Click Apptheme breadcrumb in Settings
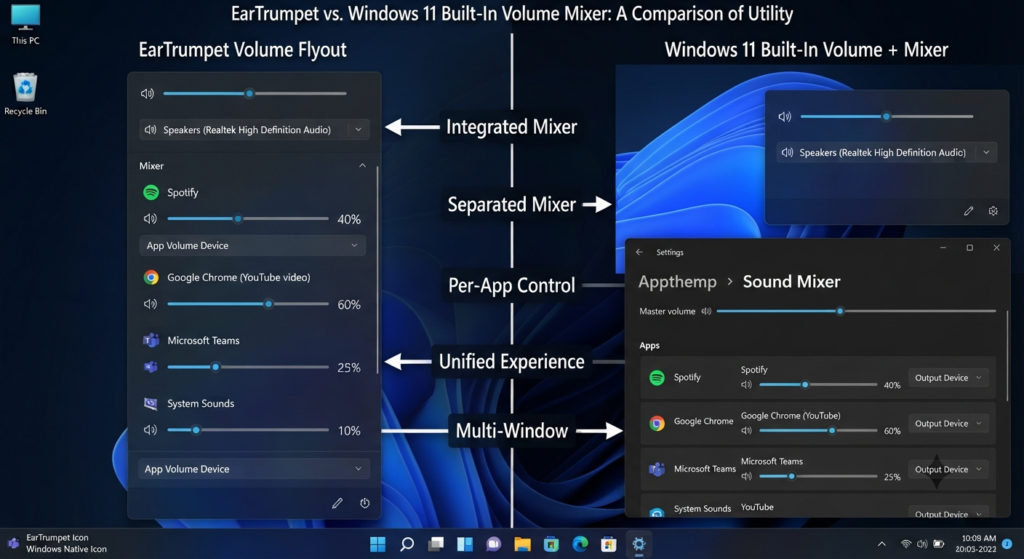The width and height of the screenshot is (1024, 559). click(677, 281)
